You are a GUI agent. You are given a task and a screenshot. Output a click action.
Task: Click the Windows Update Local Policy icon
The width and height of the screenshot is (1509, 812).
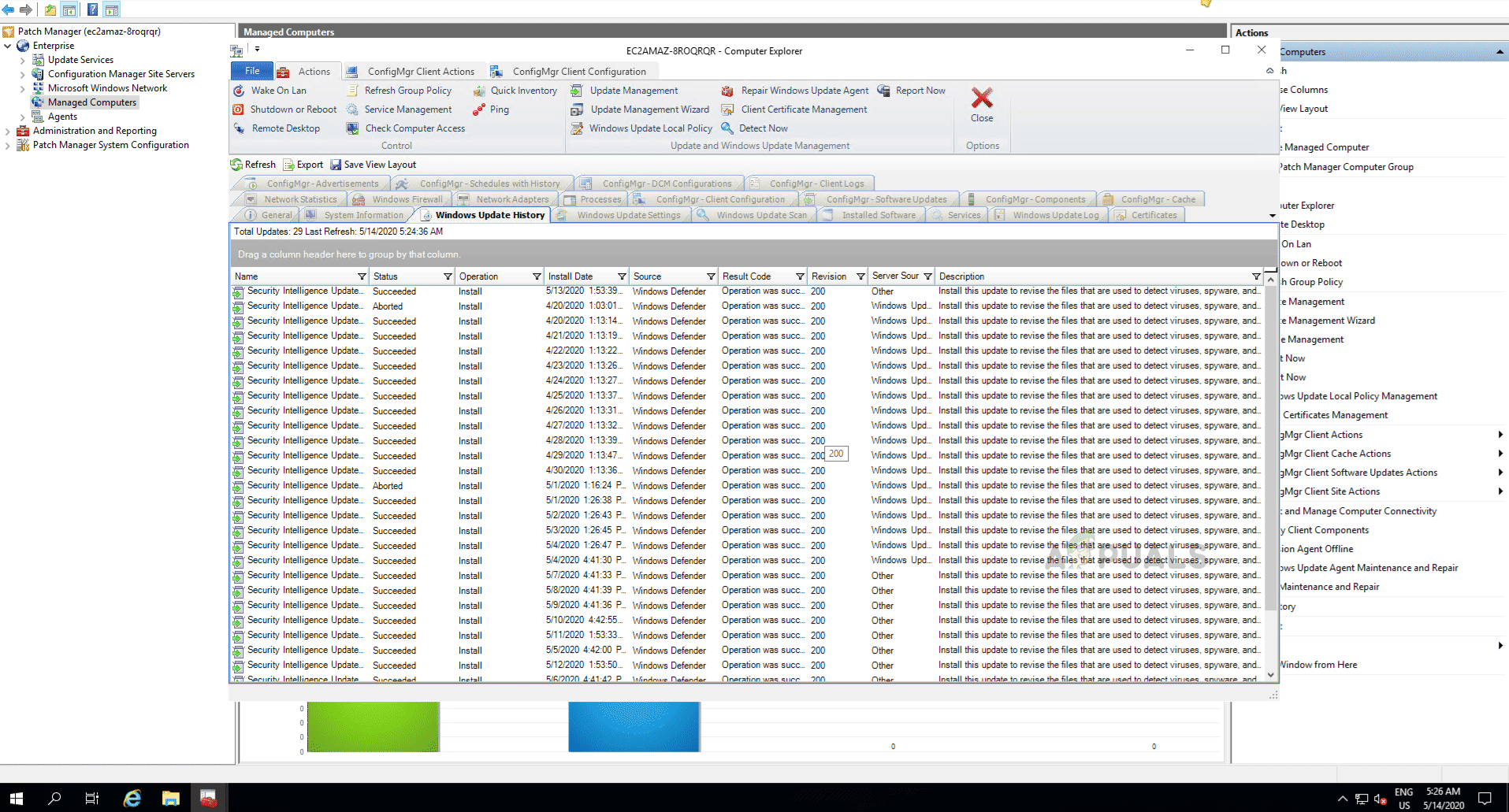(x=577, y=128)
